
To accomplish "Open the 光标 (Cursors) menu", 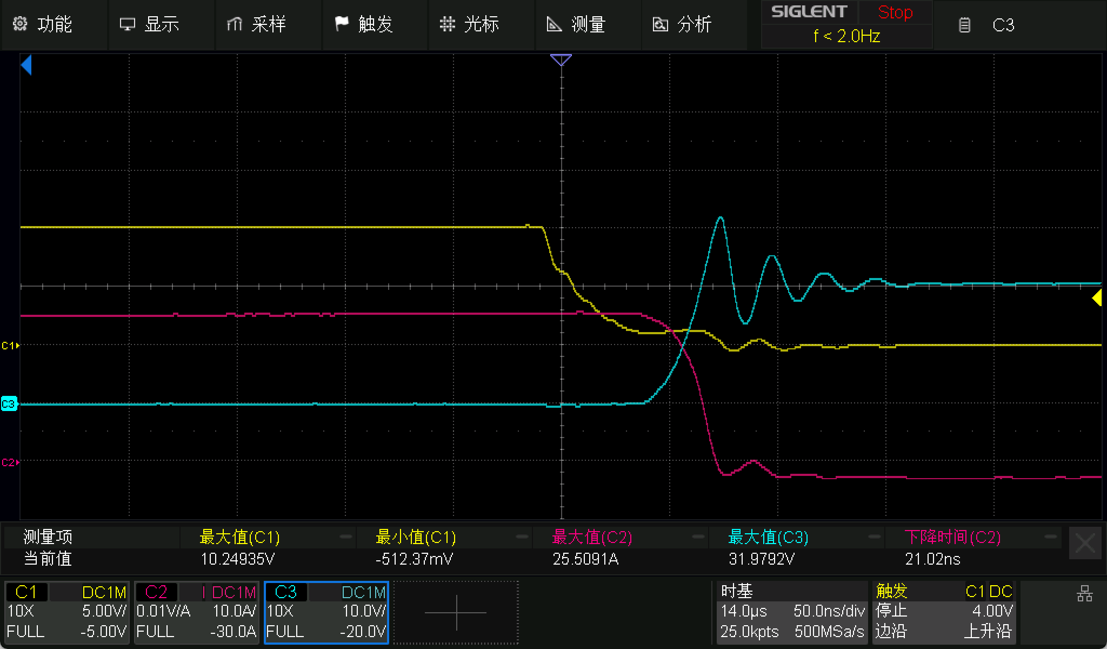I will pos(470,24).
